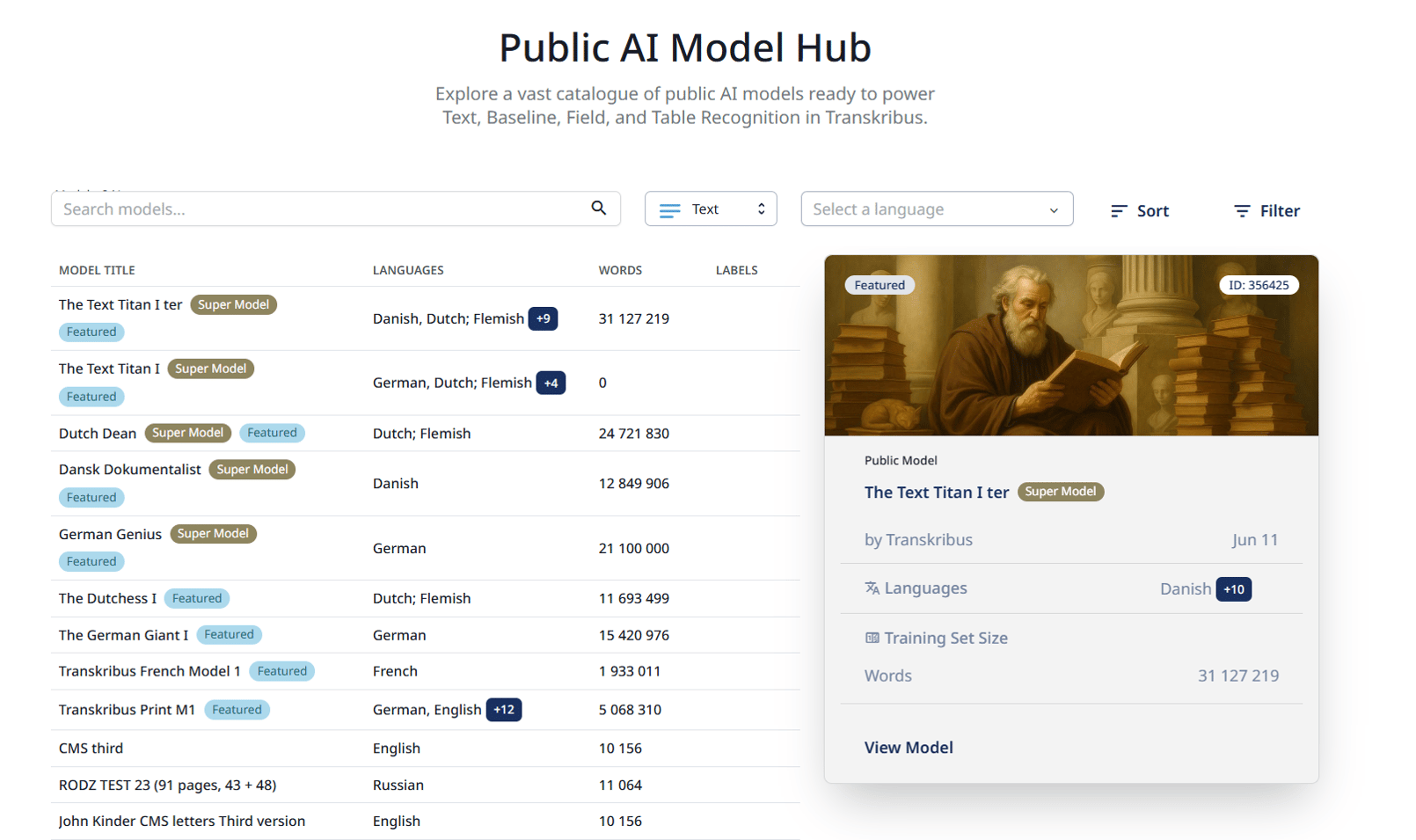Click the Filter funnel icon
This screenshot has width=1416, height=840.
(1243, 210)
